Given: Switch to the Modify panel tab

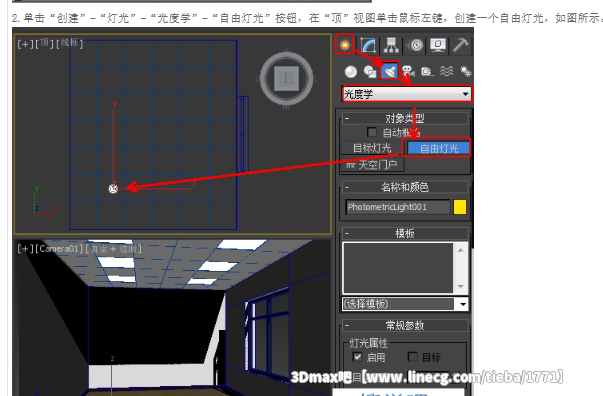Looking at the screenshot, I should tap(368, 45).
